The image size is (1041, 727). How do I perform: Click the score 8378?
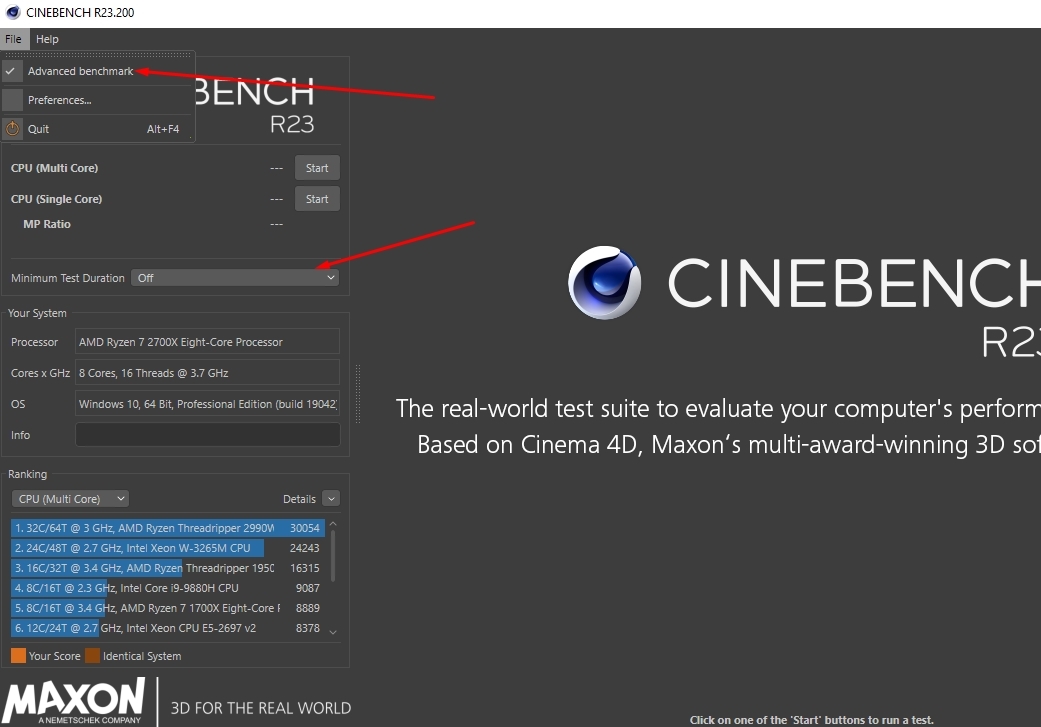(x=307, y=627)
